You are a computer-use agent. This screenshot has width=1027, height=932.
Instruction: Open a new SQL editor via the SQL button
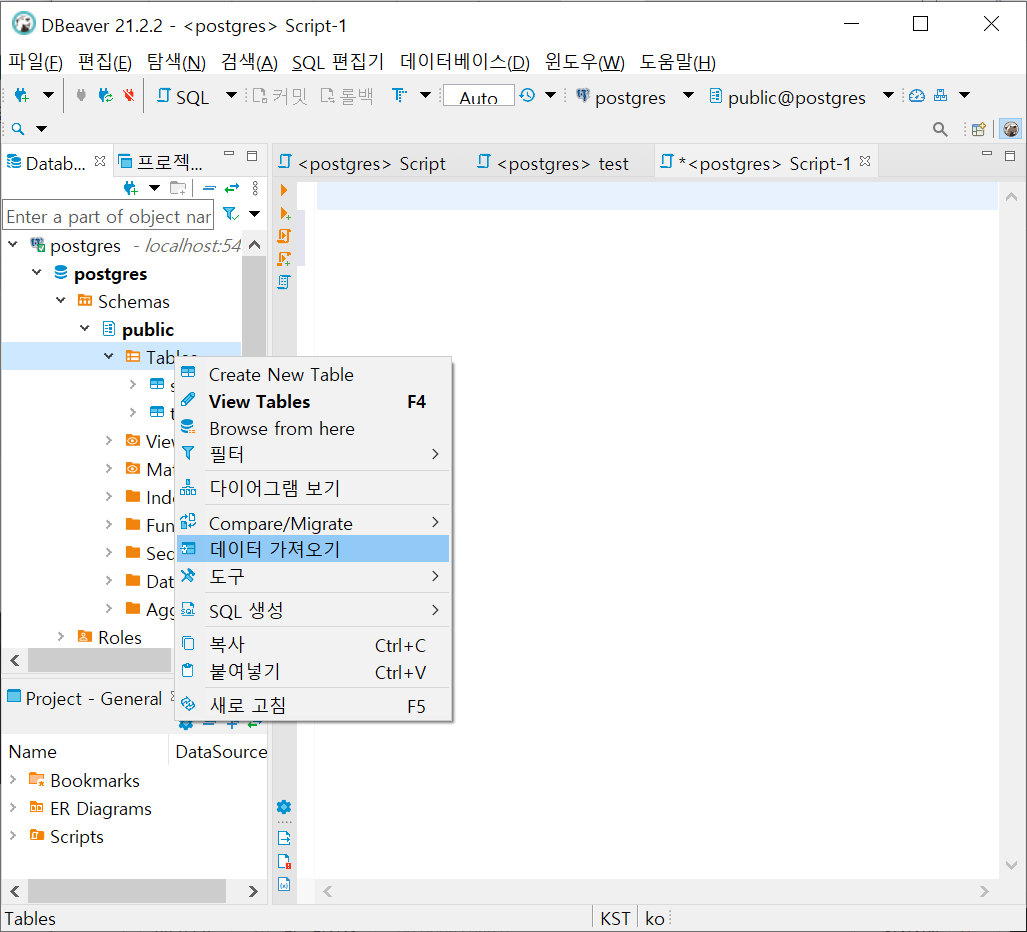[183, 97]
